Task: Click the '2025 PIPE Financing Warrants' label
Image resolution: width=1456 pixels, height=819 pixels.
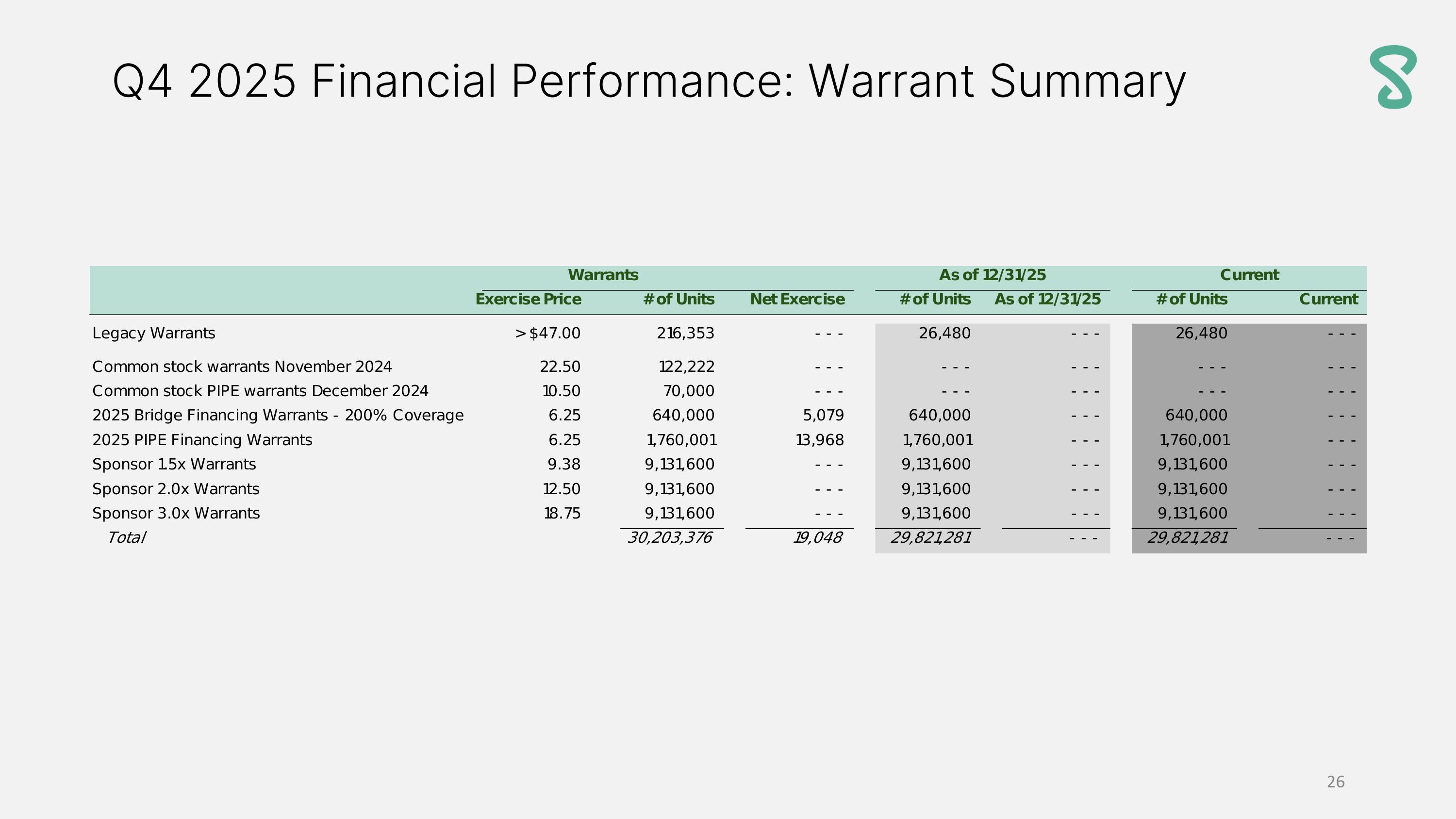Action: point(202,440)
